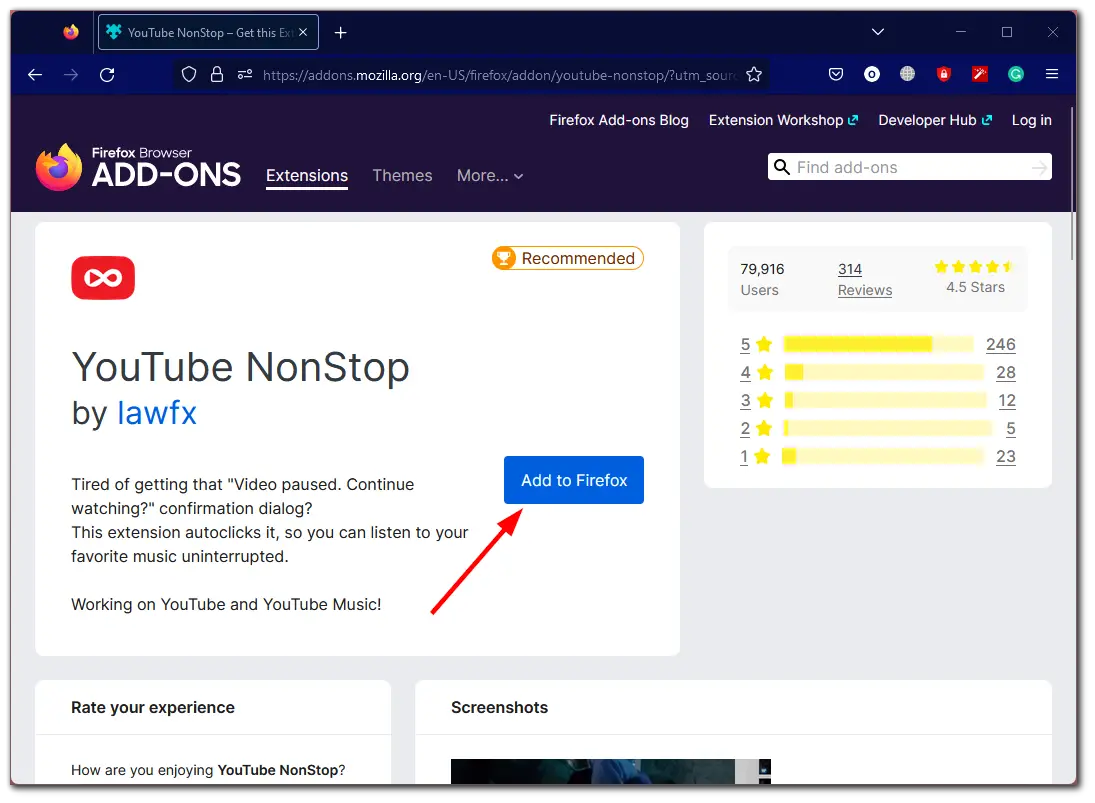Screen dimensions: 1095x803
Task: Open the Developer Hub link
Action: coord(934,120)
